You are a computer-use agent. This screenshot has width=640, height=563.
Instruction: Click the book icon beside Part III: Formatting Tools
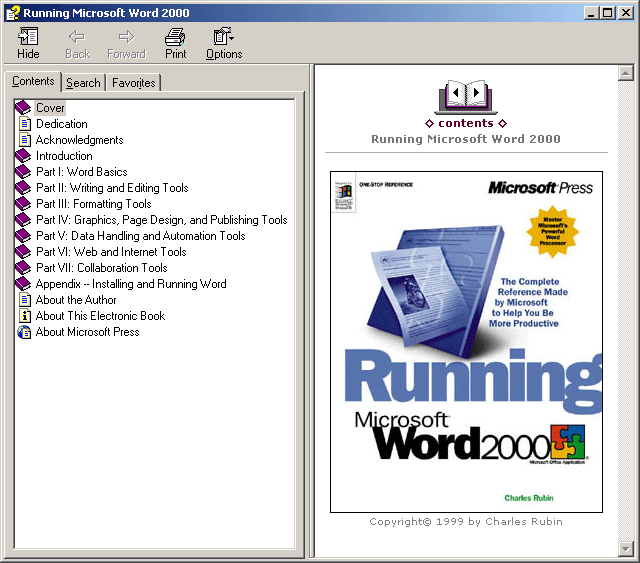coord(23,203)
